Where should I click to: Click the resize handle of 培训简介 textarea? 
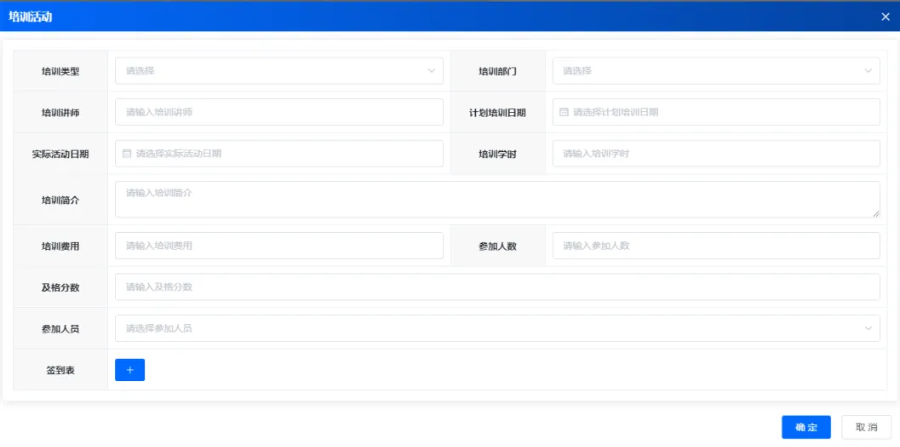(x=876, y=213)
